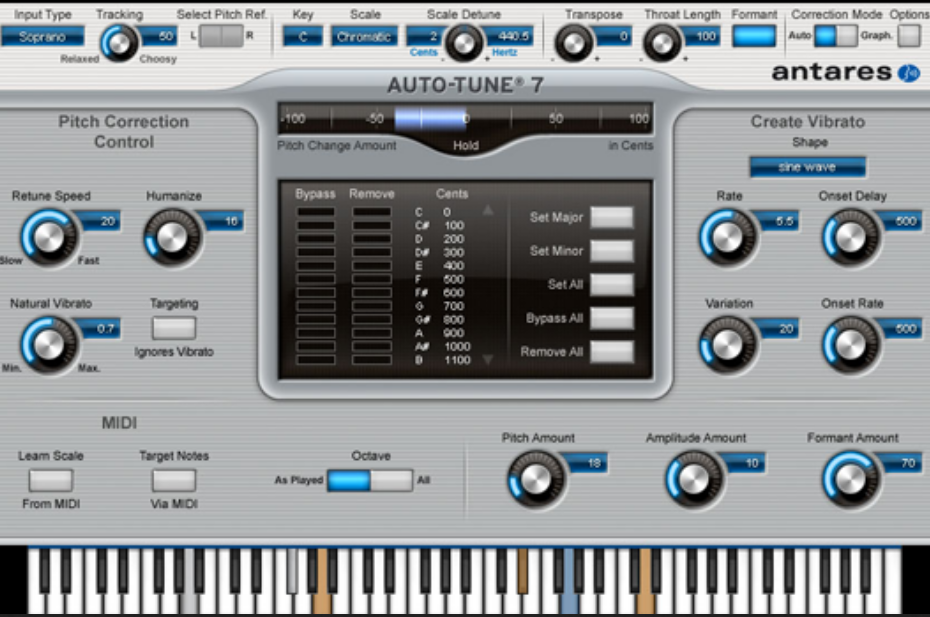Click the Set Minor button

[x=612, y=251]
